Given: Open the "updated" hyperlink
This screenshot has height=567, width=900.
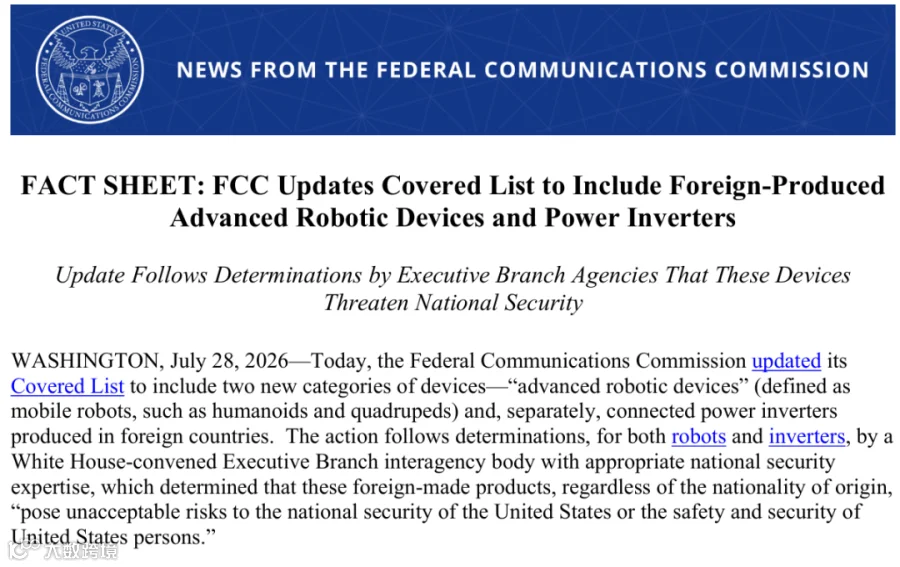Looking at the screenshot, I should click(x=786, y=361).
